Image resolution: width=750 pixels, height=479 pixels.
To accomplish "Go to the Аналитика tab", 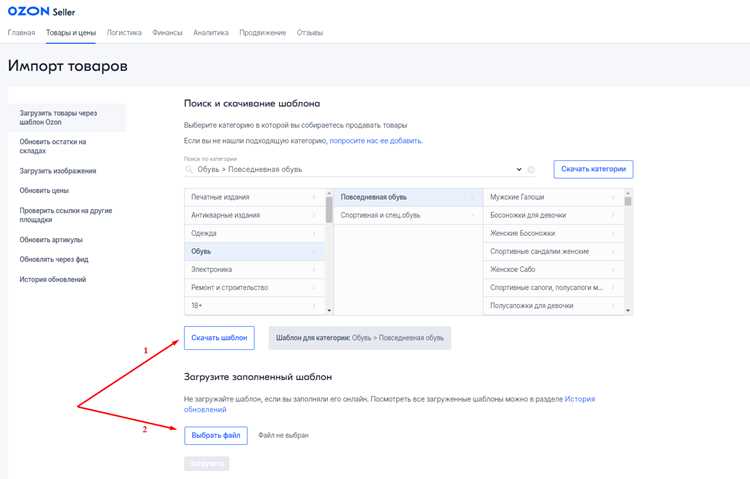I will click(211, 33).
